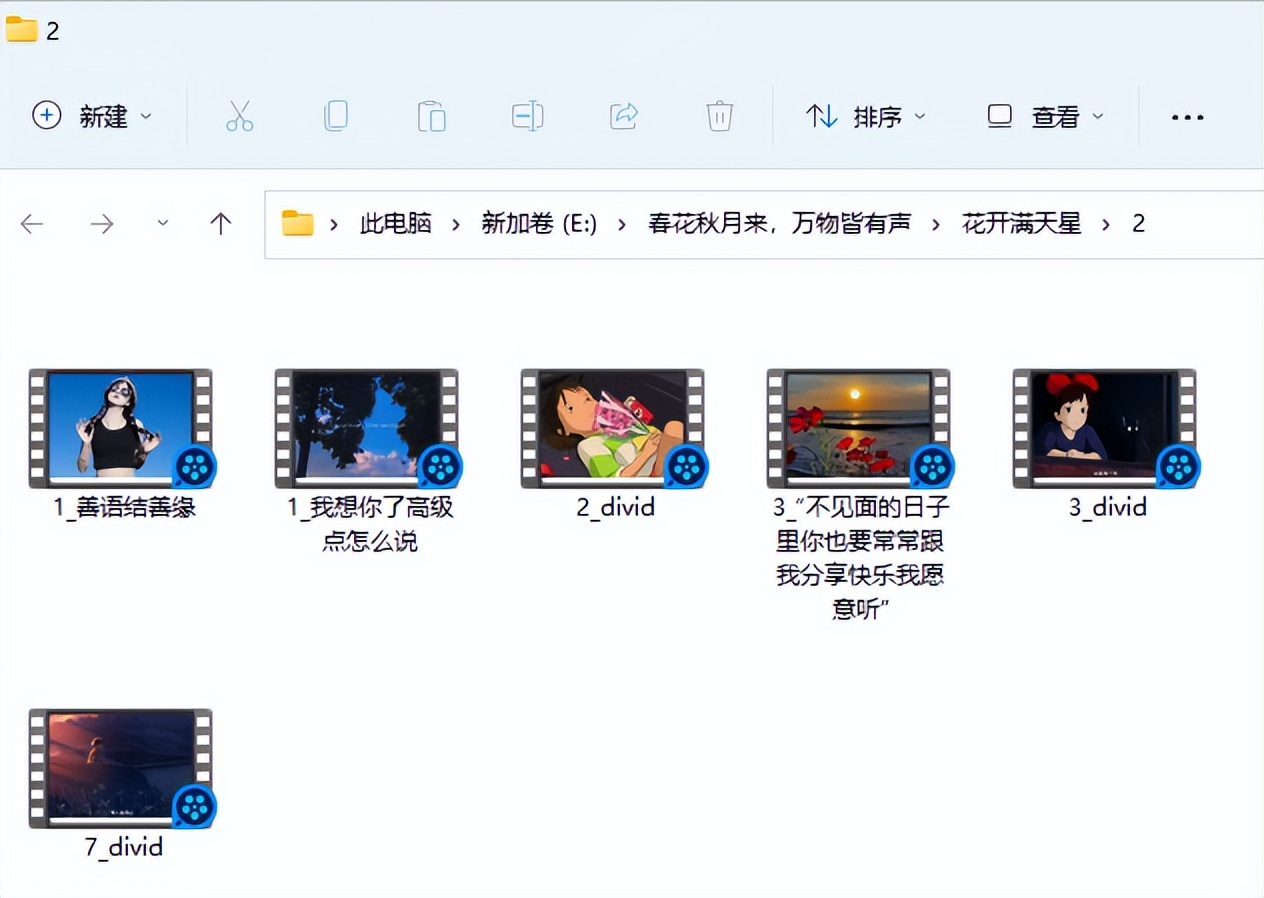Screen dimensions: 1264x898
Task: Share files via the Share icon
Action: point(623,116)
